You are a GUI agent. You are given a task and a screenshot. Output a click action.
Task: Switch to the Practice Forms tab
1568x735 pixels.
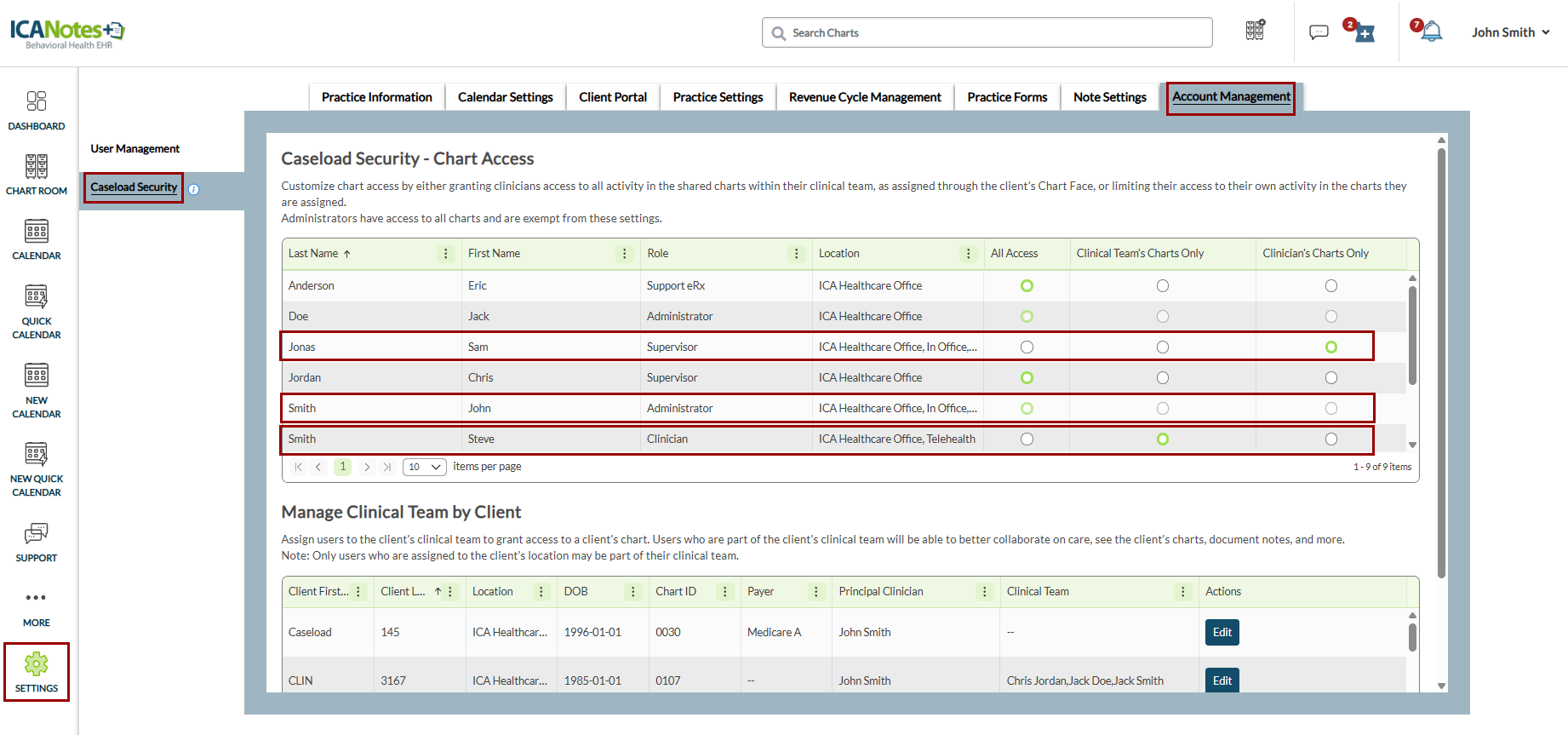[1007, 97]
